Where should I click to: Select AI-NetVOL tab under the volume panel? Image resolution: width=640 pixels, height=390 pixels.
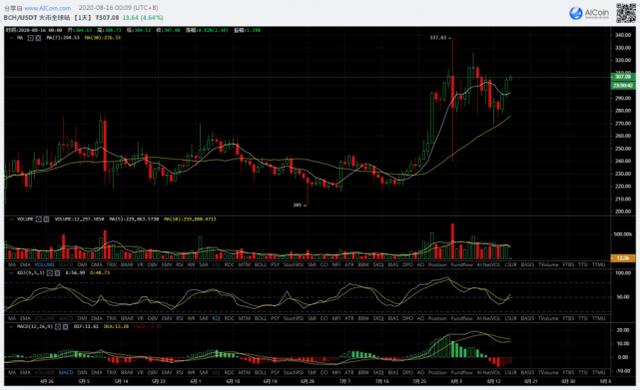point(489,265)
